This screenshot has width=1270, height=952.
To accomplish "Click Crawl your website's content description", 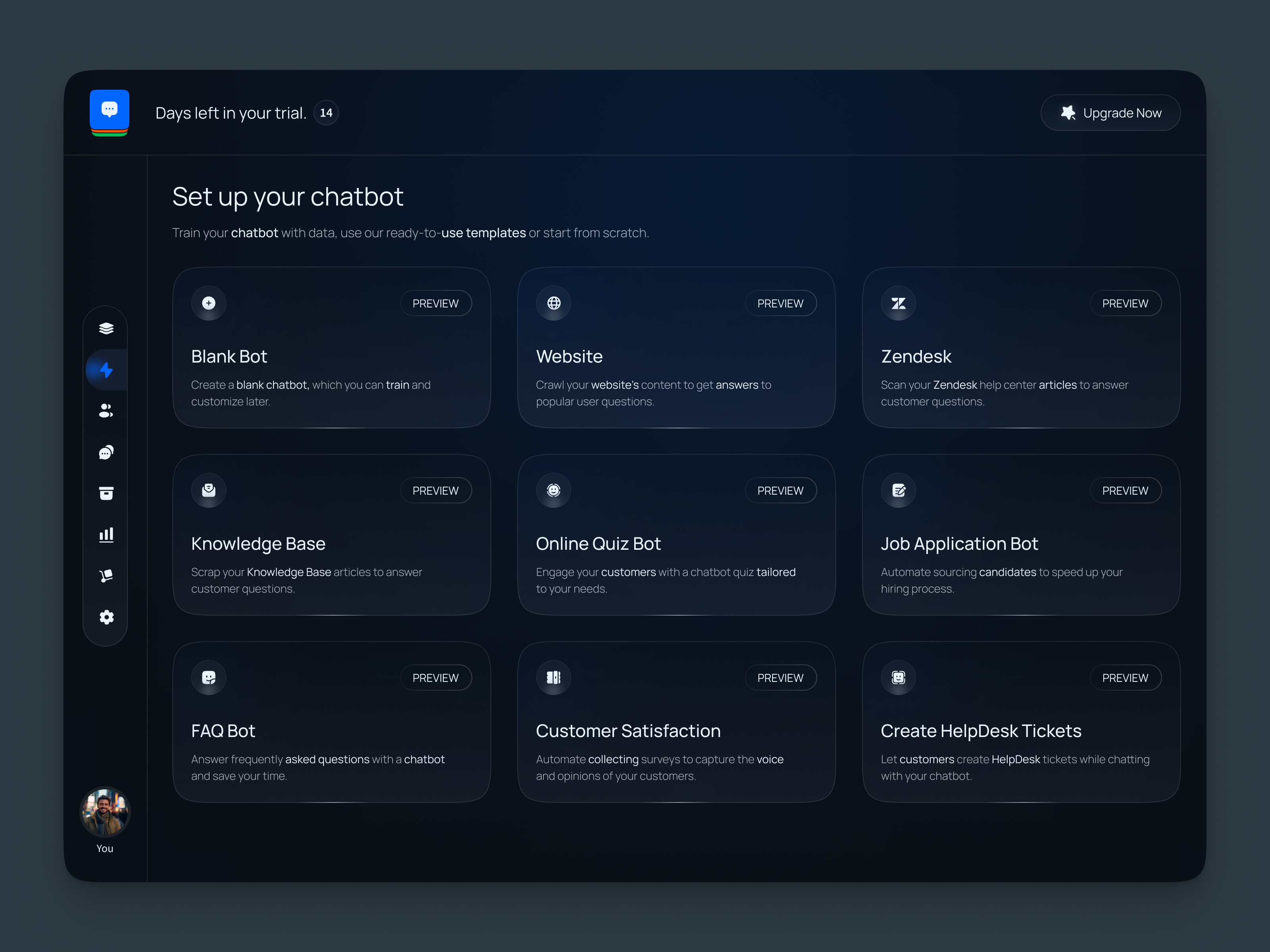I will tap(653, 393).
